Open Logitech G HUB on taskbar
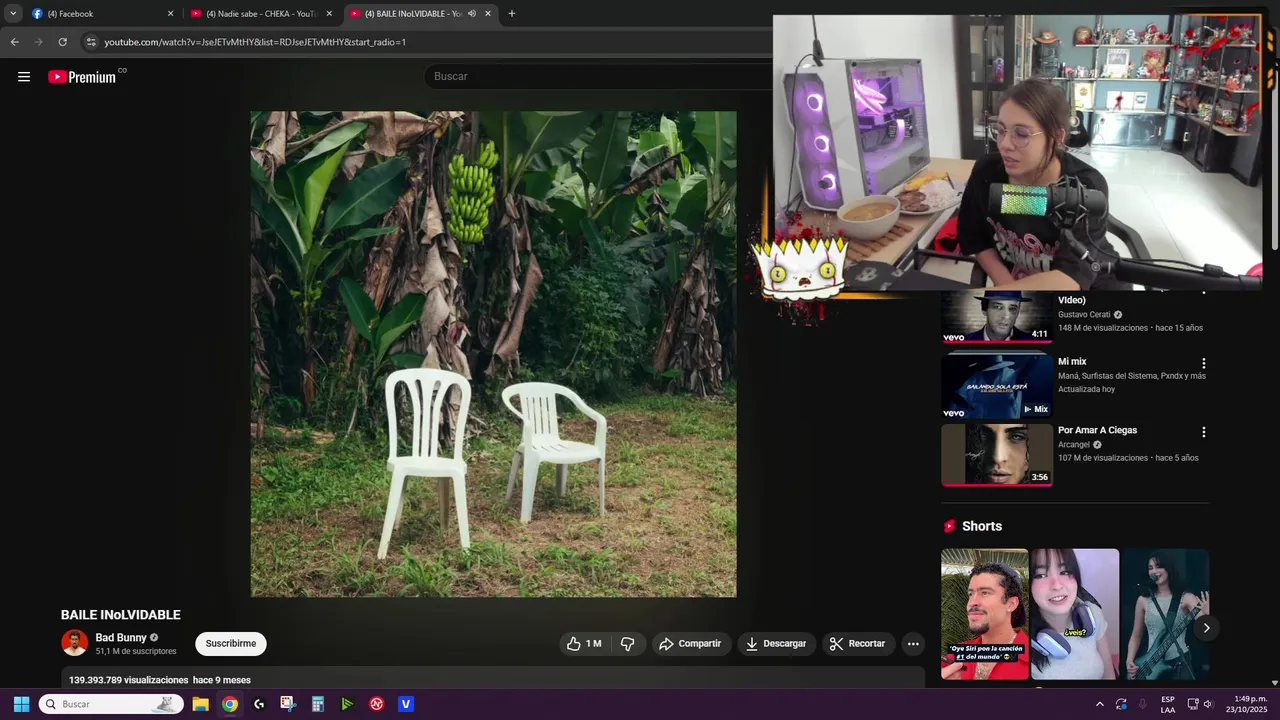1280x720 pixels. [x=259, y=704]
